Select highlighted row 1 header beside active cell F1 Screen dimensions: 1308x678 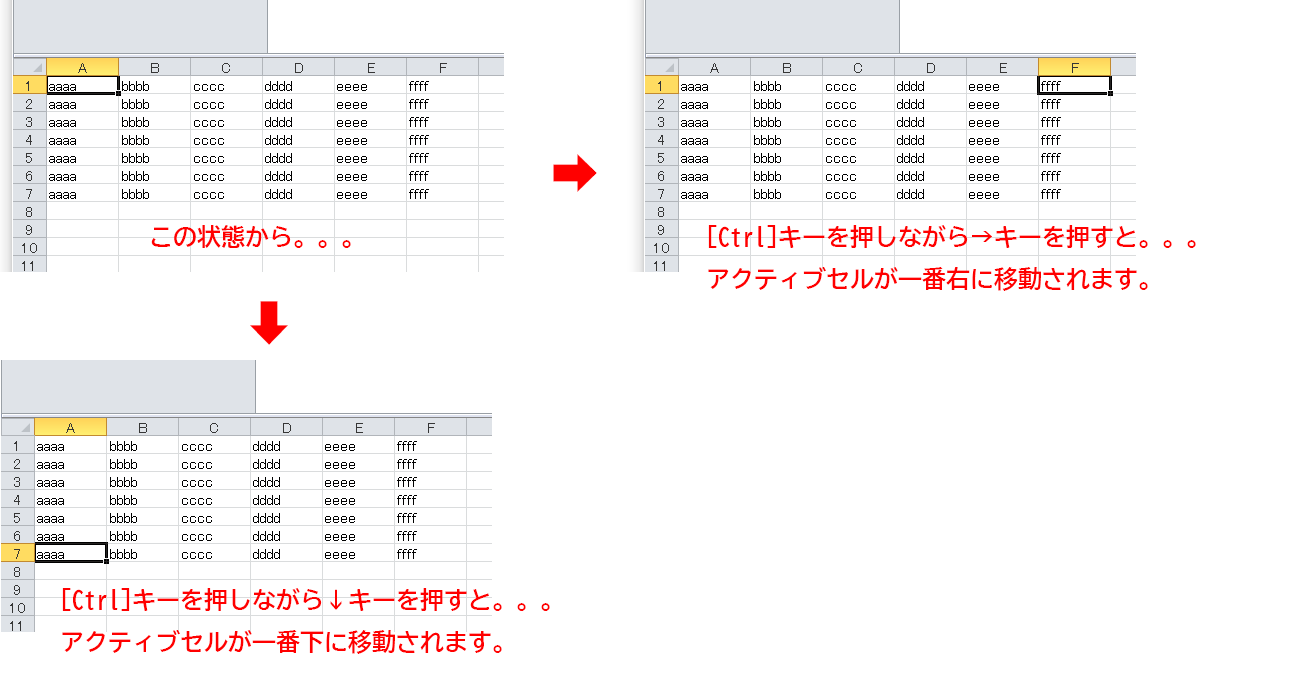pos(662,86)
